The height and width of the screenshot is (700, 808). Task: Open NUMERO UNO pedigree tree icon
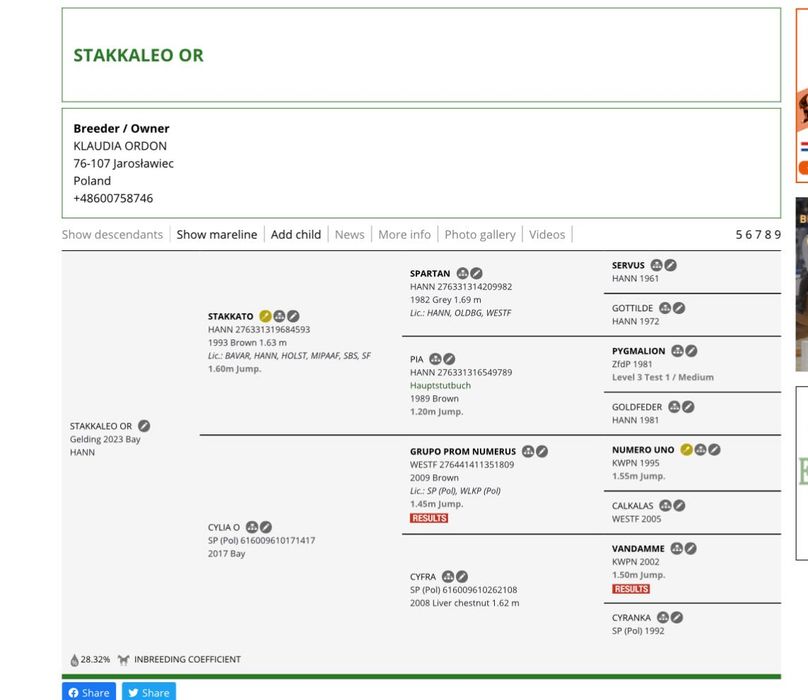(700, 449)
